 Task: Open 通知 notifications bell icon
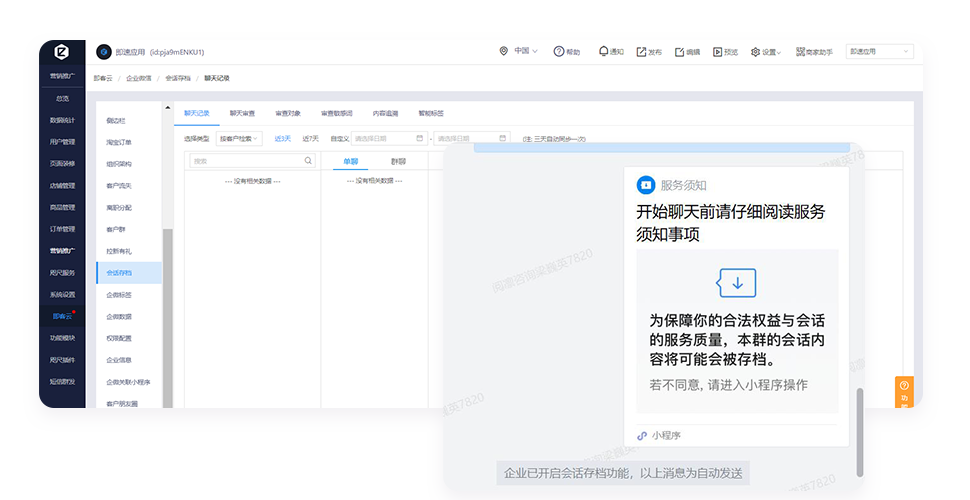pos(603,52)
